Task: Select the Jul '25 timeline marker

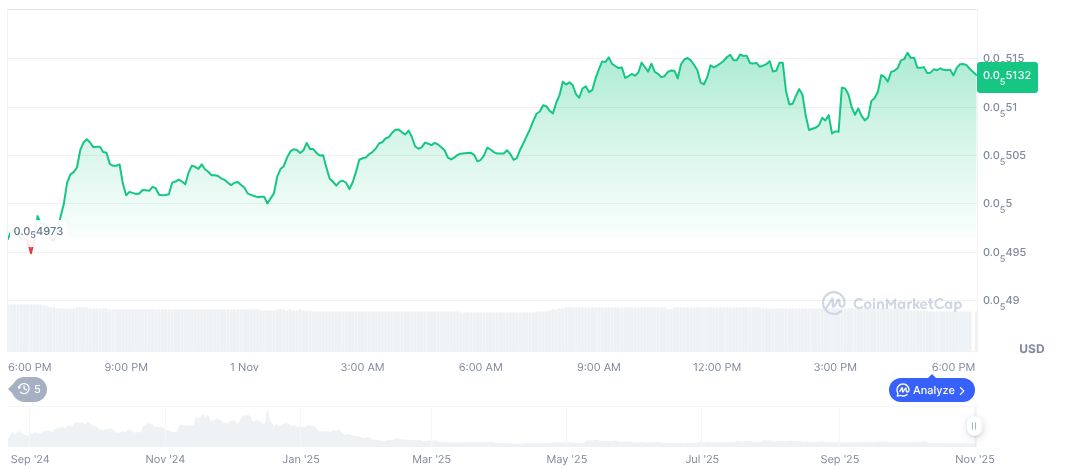Action: 702,460
